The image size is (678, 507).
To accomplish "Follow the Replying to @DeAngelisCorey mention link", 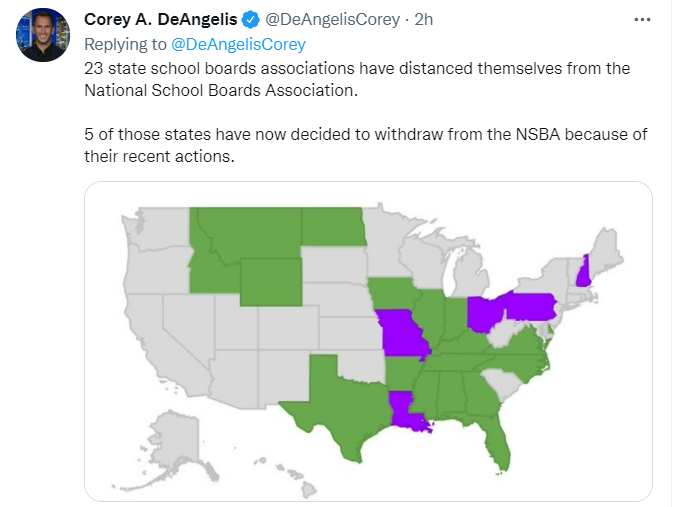I will coord(239,44).
